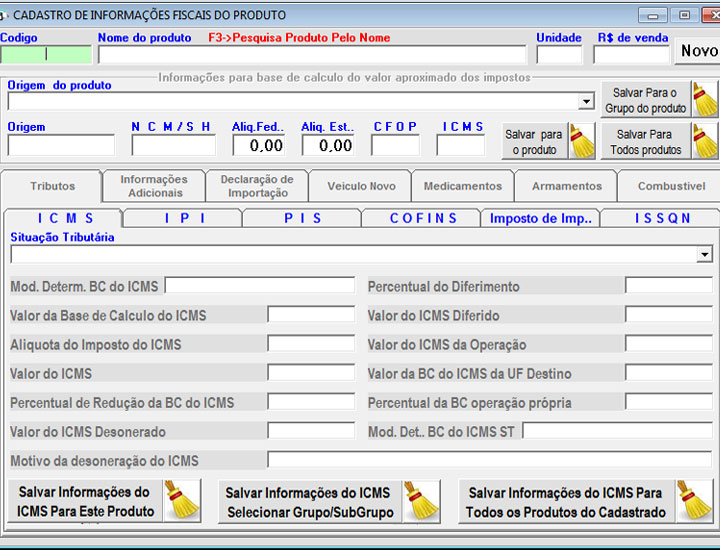Open the Origem do produto dropdown
The image size is (720, 550).
click(x=586, y=101)
